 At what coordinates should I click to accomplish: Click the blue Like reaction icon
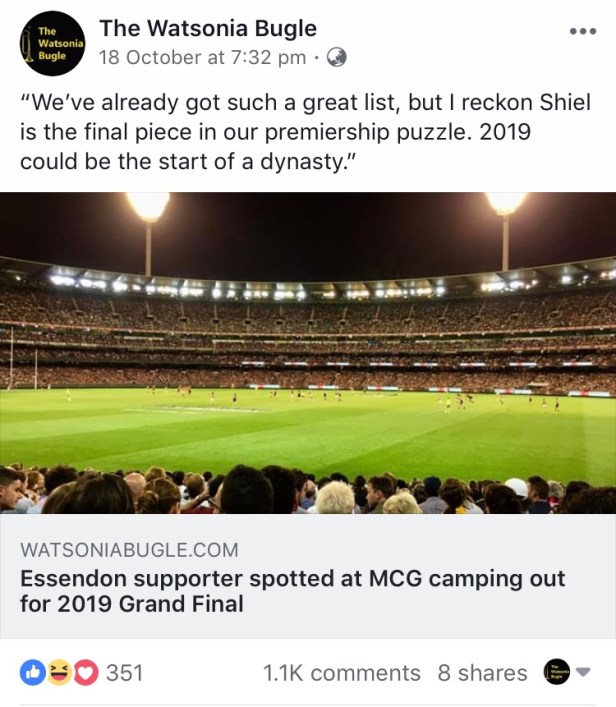[x=32, y=673]
